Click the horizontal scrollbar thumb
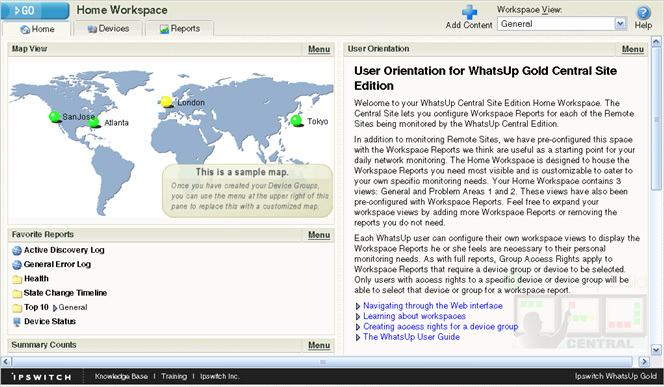The height and width of the screenshot is (387, 664). pyautogui.click(x=322, y=362)
